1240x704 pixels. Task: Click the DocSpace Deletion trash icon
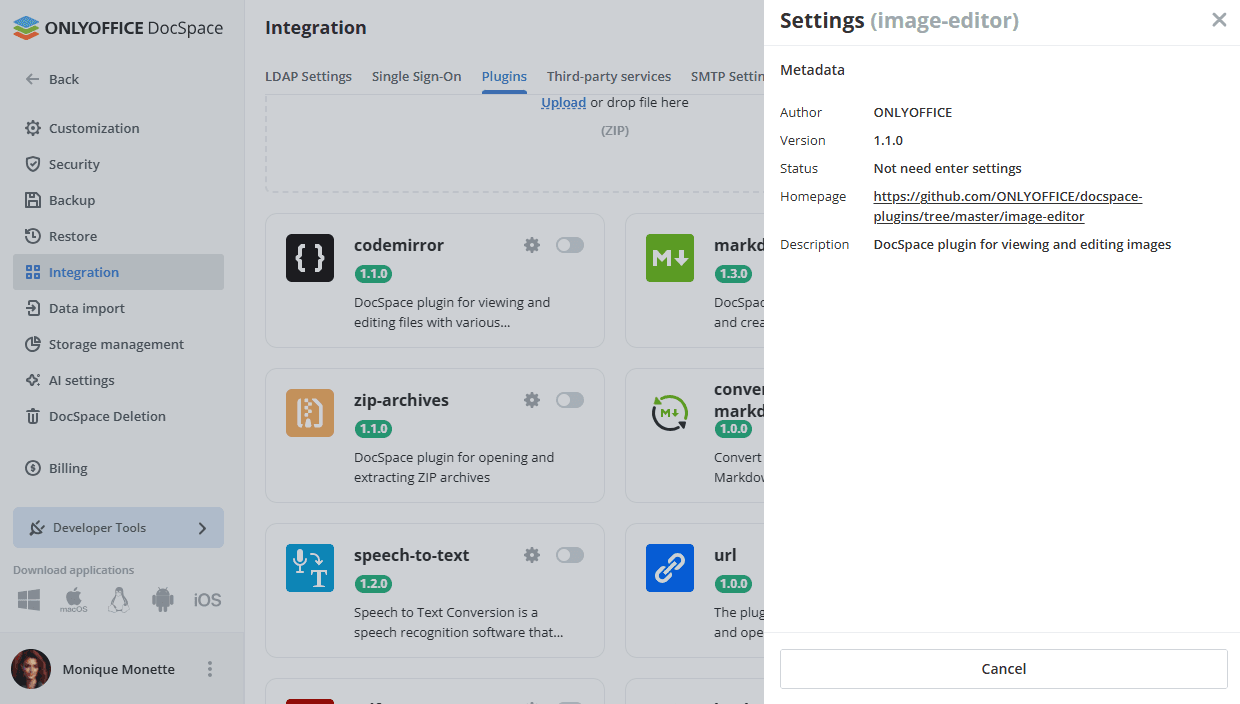coord(33,416)
